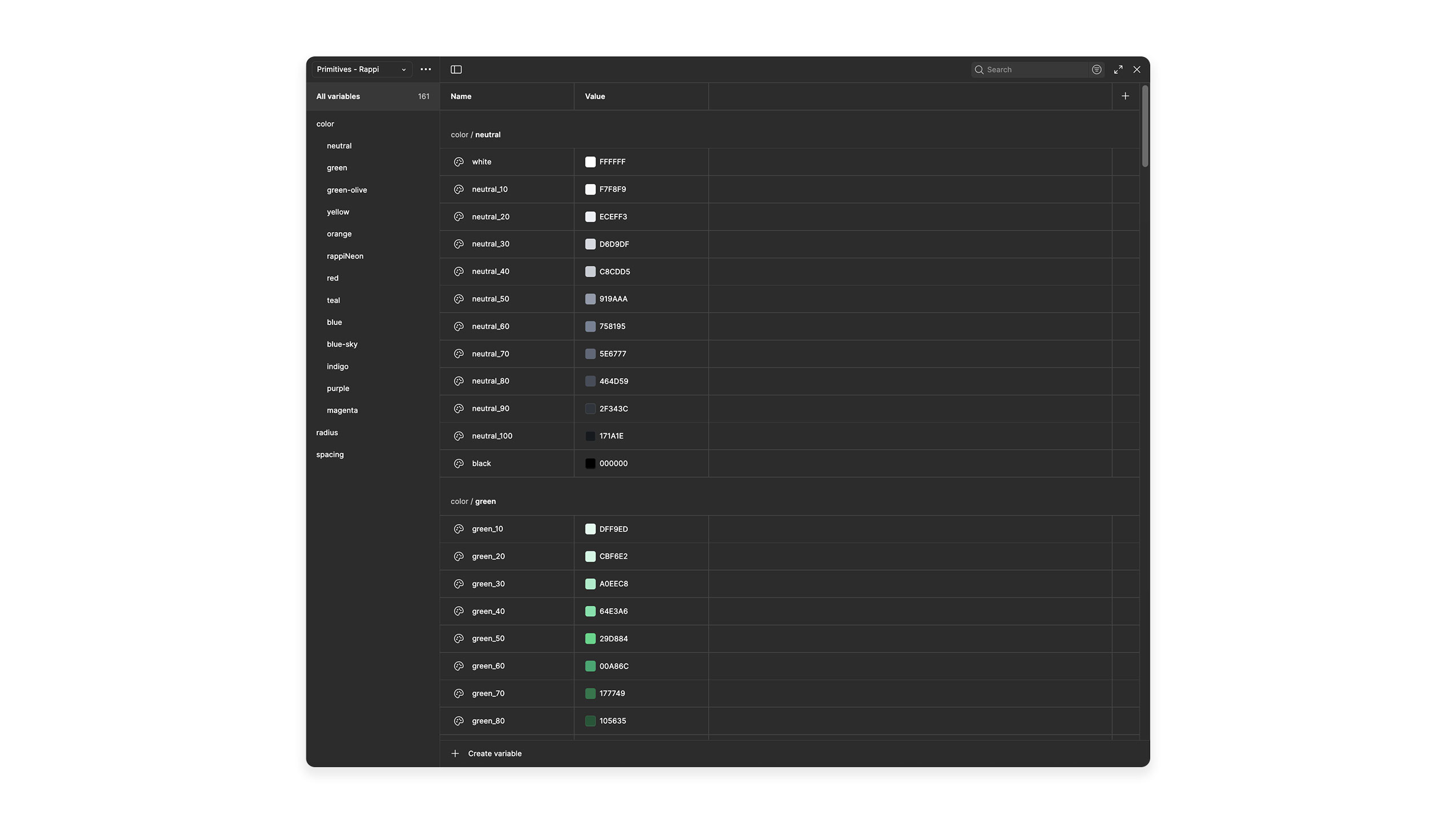The image size is (1456, 831).
Task: Click the search filter icon
Action: point(1096,70)
